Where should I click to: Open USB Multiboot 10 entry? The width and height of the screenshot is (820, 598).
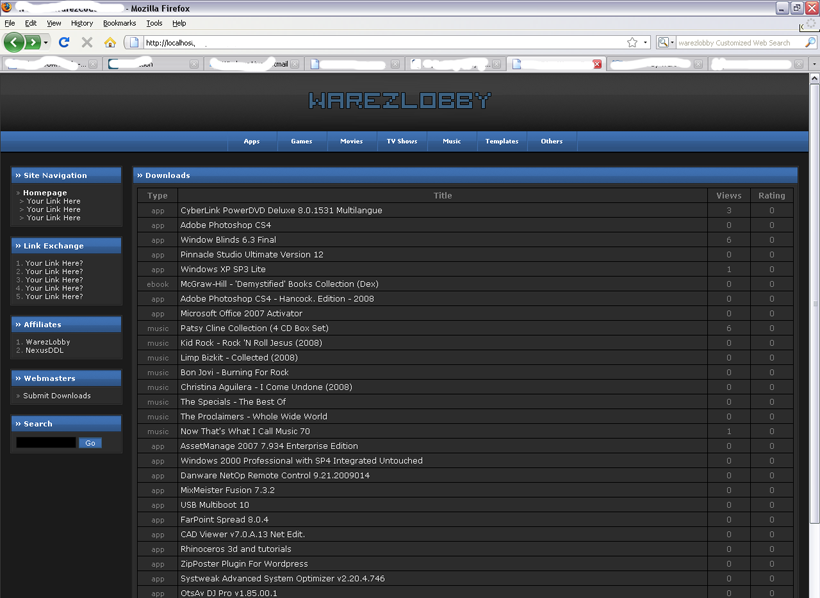tap(214, 505)
